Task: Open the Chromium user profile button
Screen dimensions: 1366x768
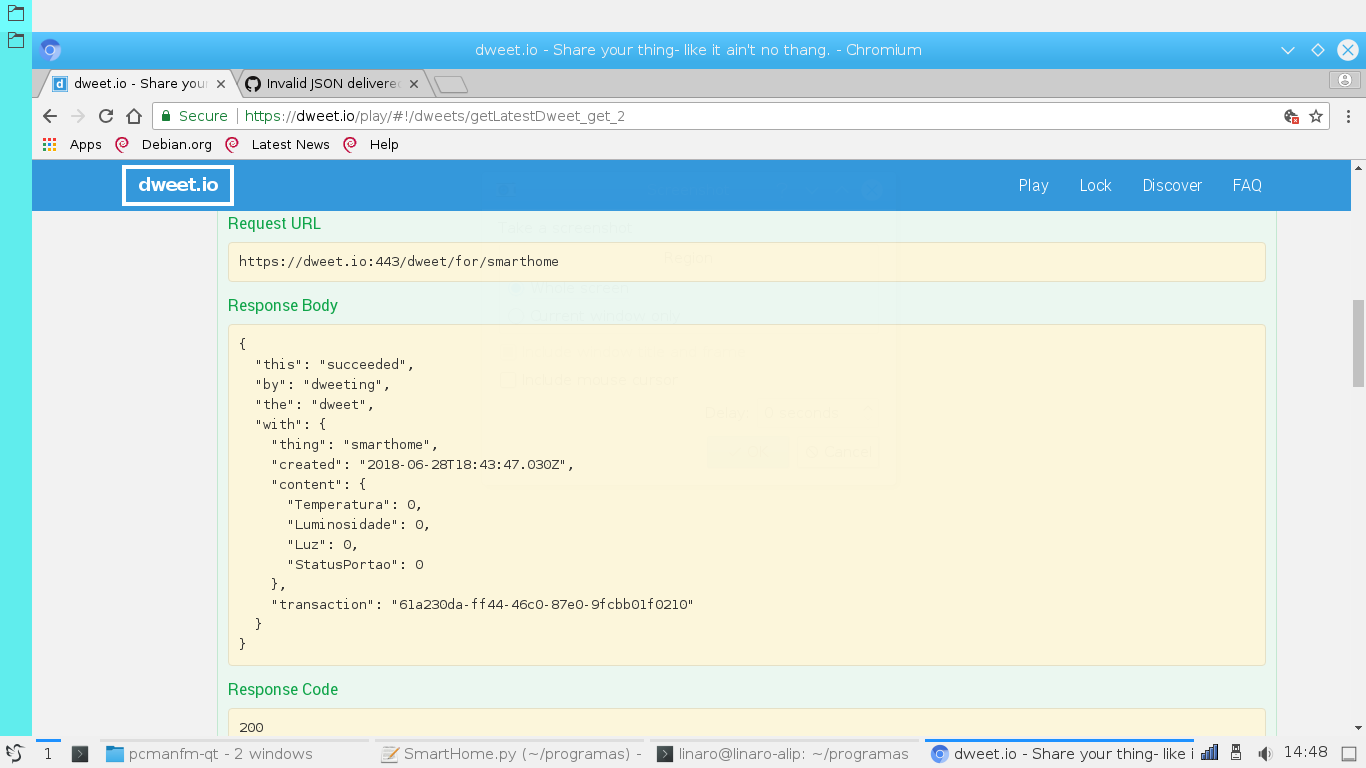Action: 1345,80
